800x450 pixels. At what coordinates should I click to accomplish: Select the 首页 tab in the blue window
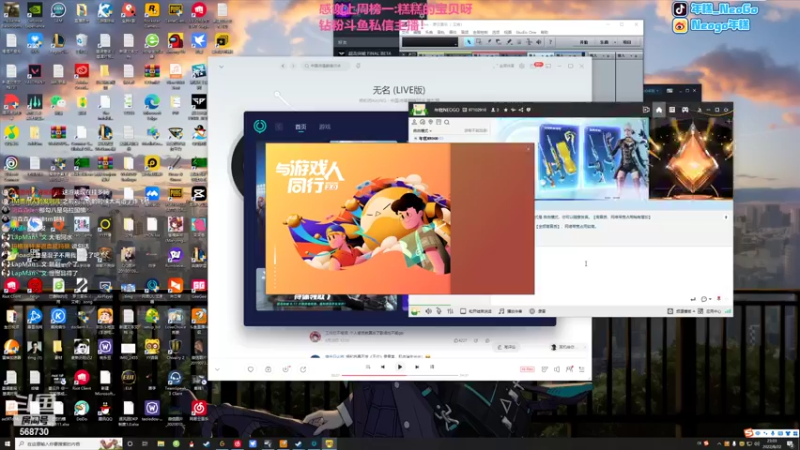pyautogui.click(x=301, y=127)
